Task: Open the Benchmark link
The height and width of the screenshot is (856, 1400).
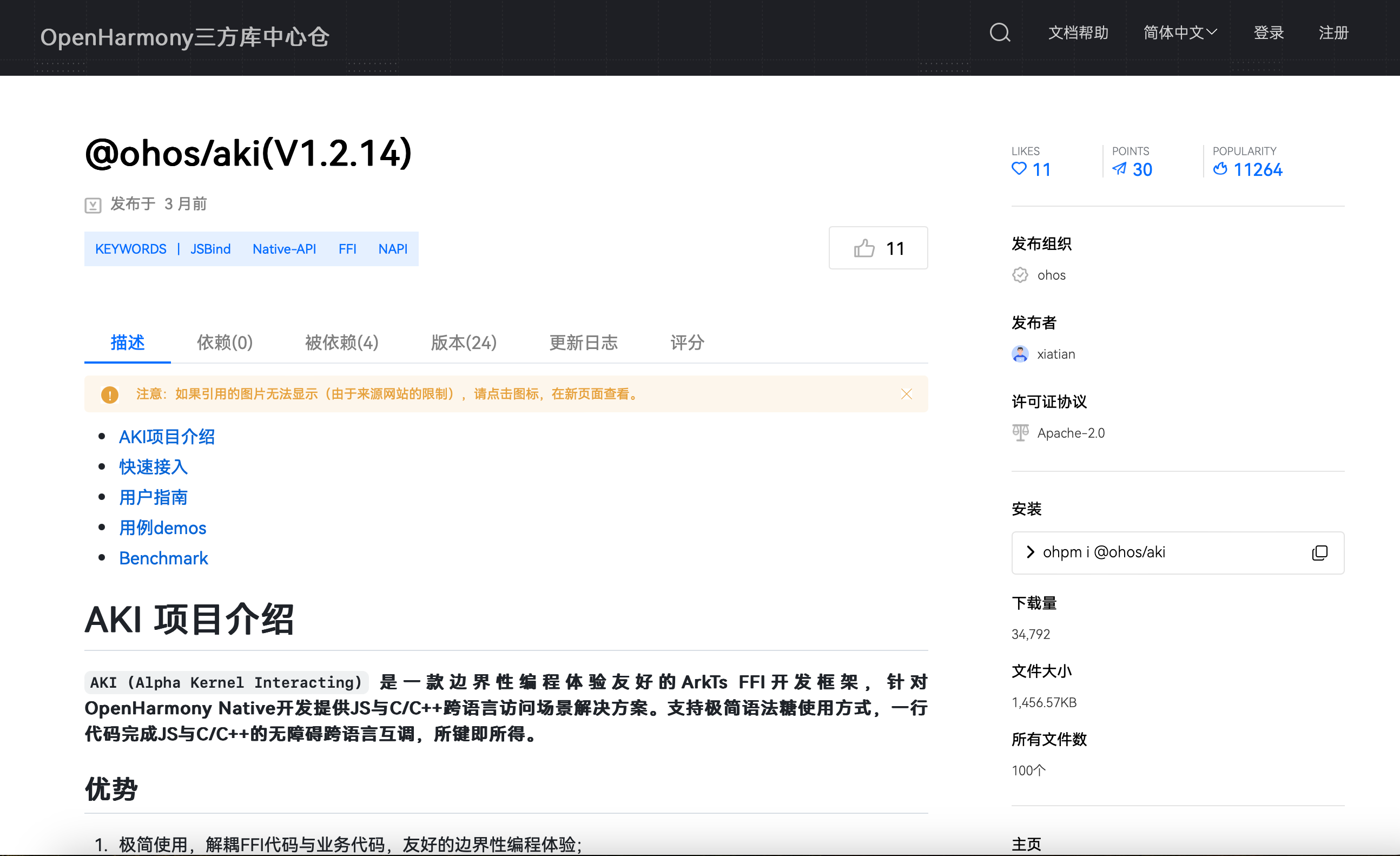Action: coord(163,558)
